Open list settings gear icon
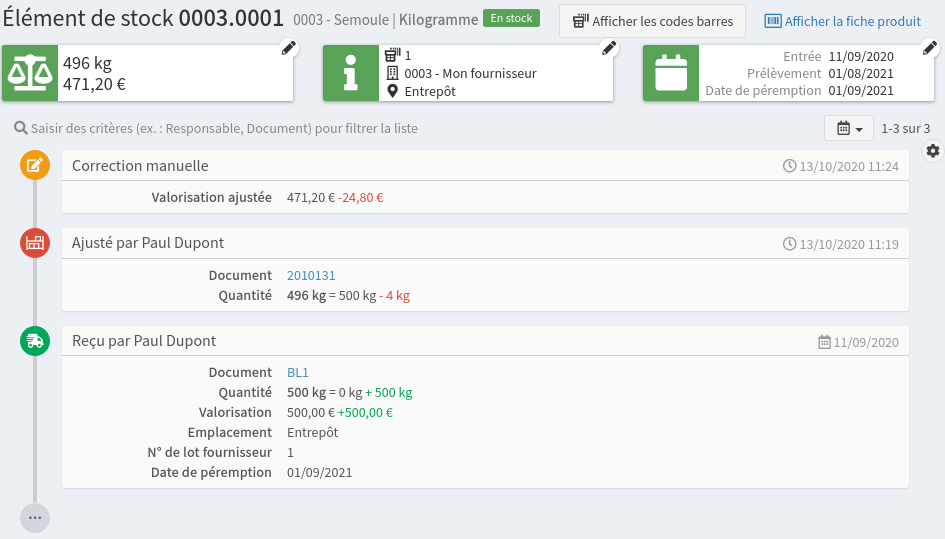This screenshot has height=539, width=945. tap(933, 151)
